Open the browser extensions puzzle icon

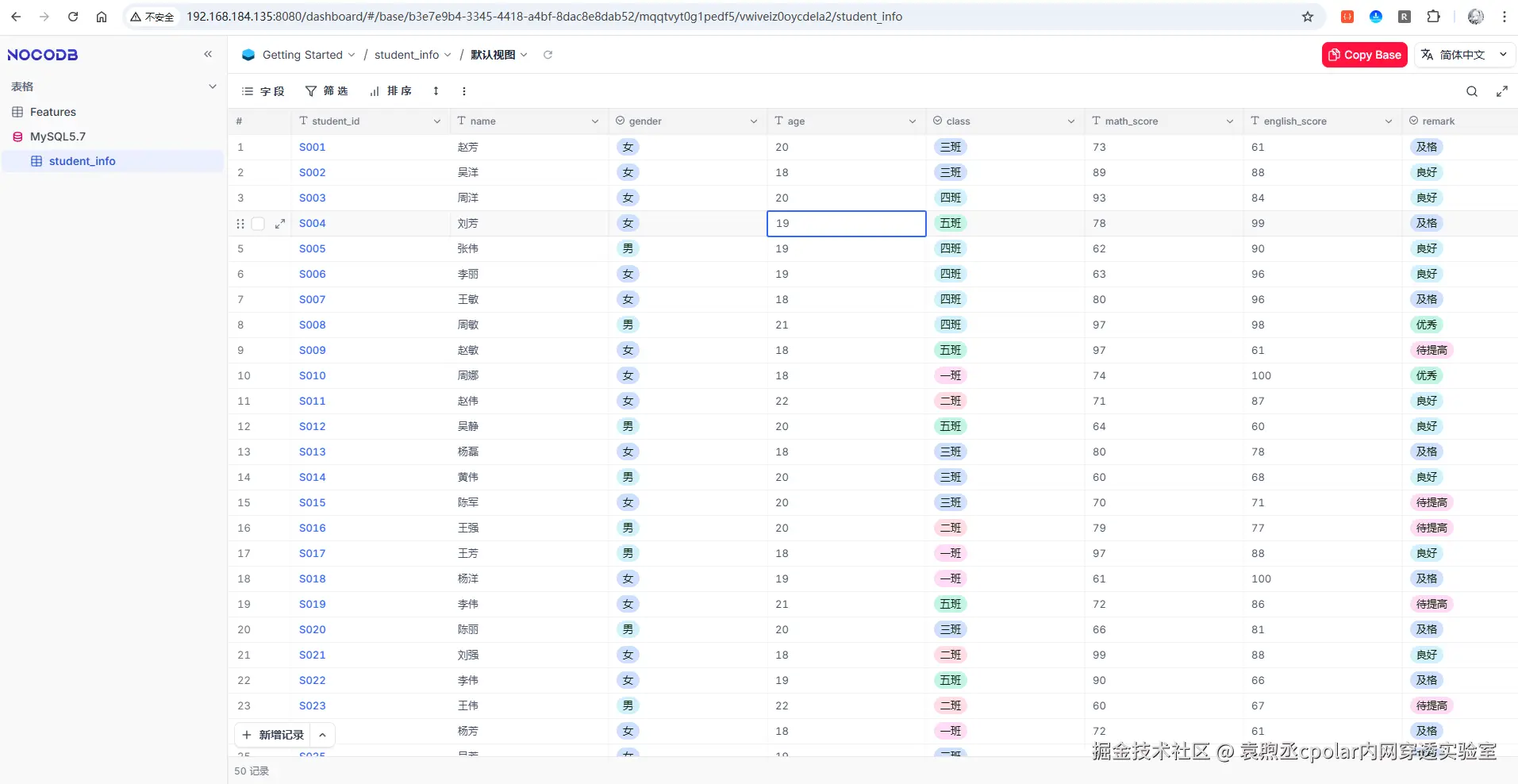(x=1433, y=17)
